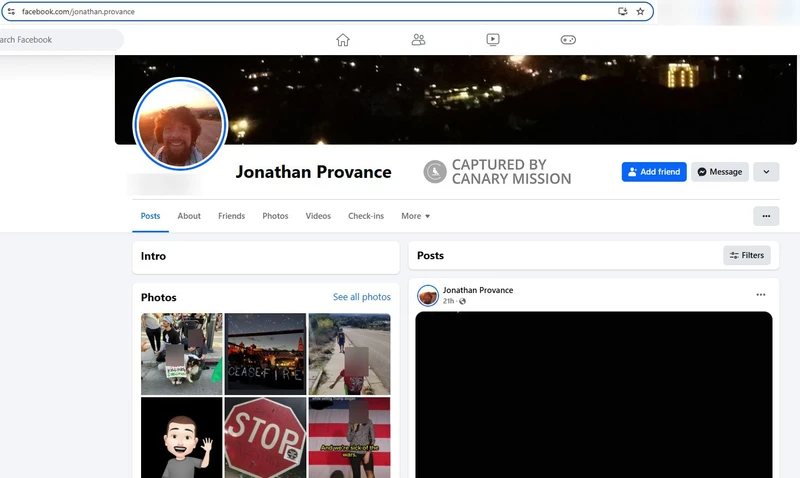Open the Gaming controller icon in navigation

568,40
